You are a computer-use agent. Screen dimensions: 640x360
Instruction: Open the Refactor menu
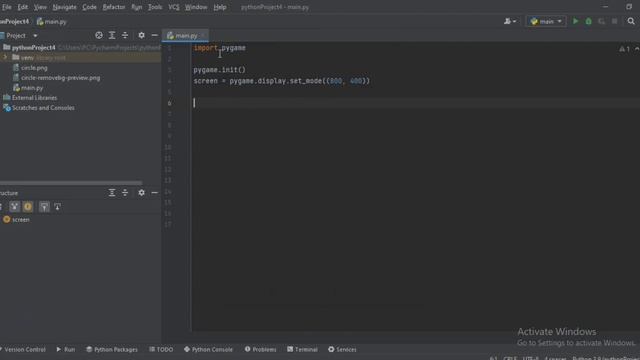point(114,7)
